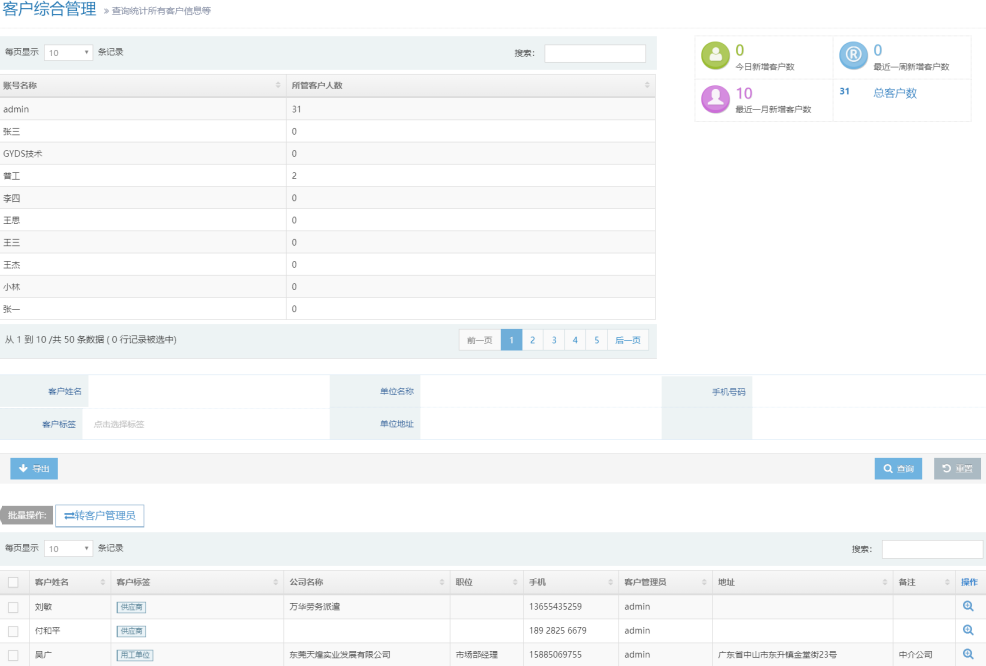Screen dimensions: 986x666
Task: Click the purple monthly new customers icon
Action: coord(715,99)
